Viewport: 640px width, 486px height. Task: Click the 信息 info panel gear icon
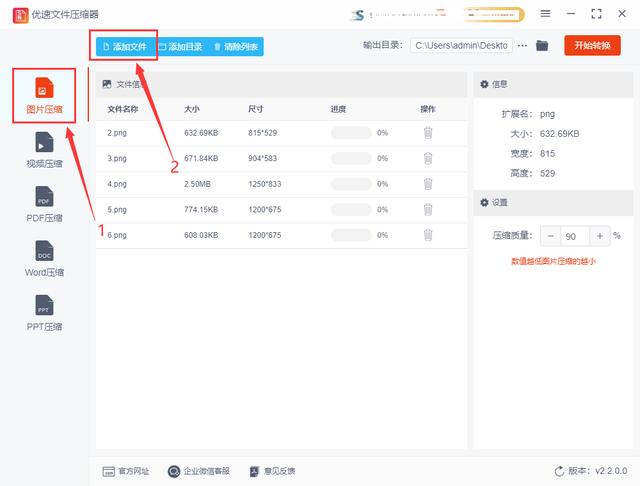pyautogui.click(x=484, y=84)
